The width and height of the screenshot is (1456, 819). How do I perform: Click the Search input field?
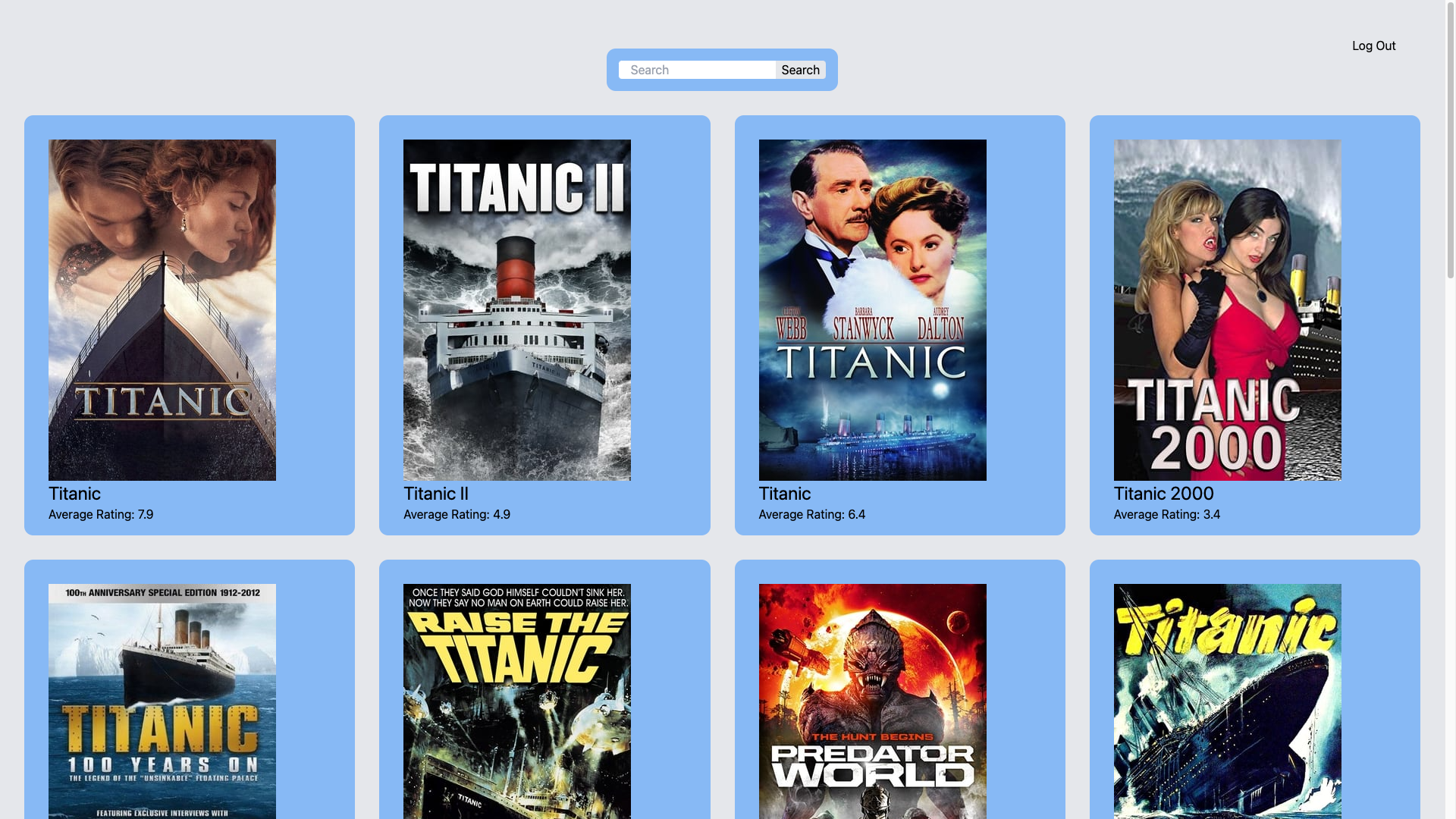tap(696, 70)
